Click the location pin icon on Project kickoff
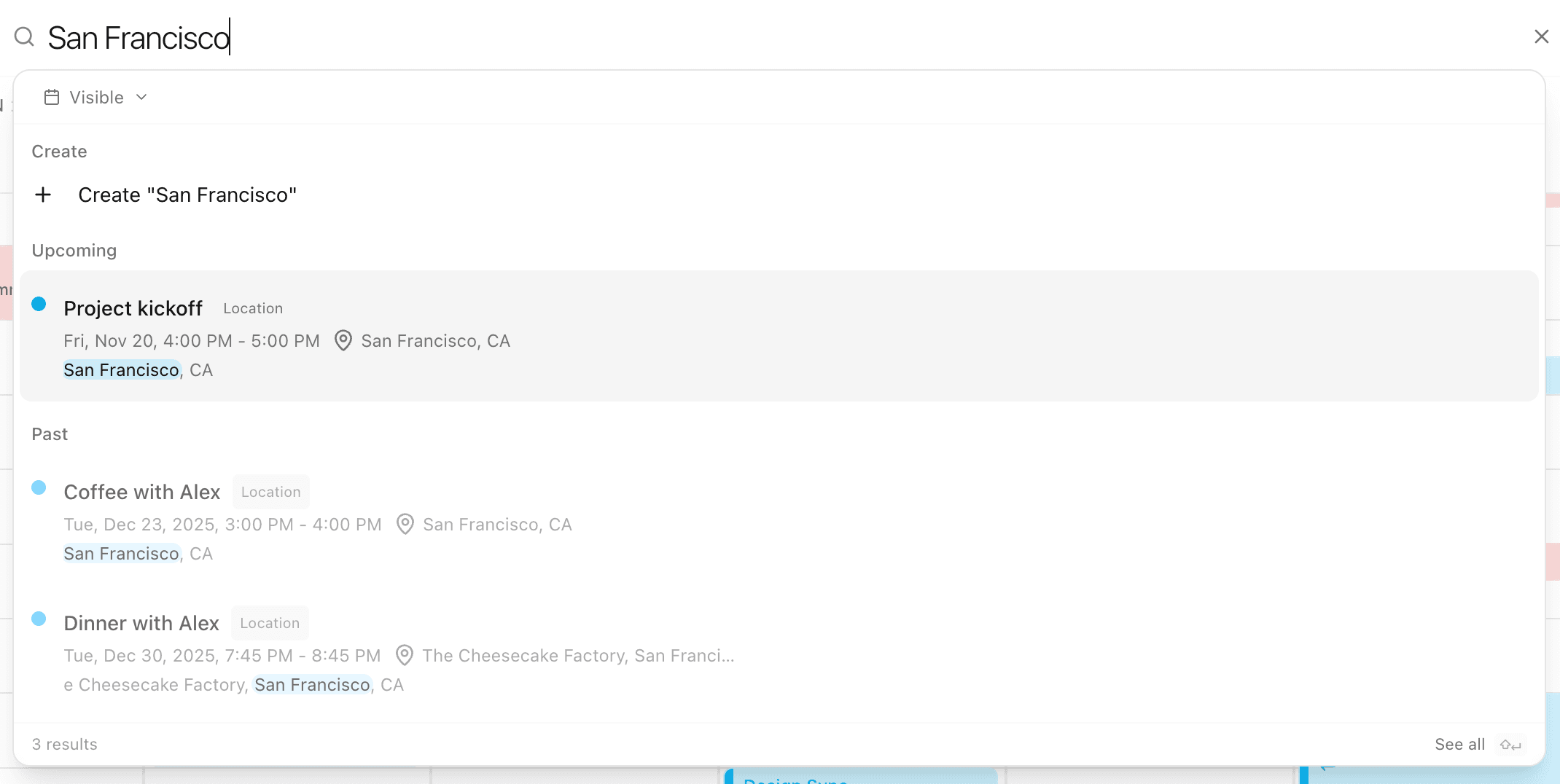The image size is (1560, 784). tap(343, 340)
